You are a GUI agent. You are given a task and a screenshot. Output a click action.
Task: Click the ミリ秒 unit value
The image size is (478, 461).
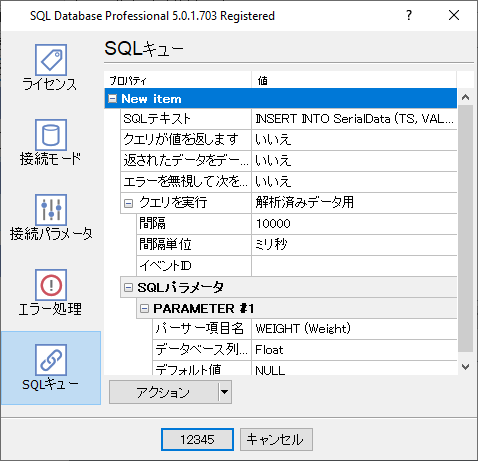point(354,245)
